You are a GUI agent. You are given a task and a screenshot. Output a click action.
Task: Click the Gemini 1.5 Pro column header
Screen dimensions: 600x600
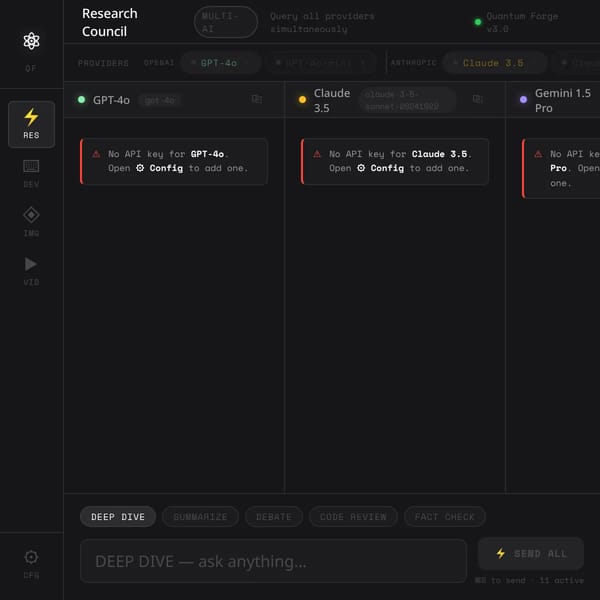pos(562,100)
